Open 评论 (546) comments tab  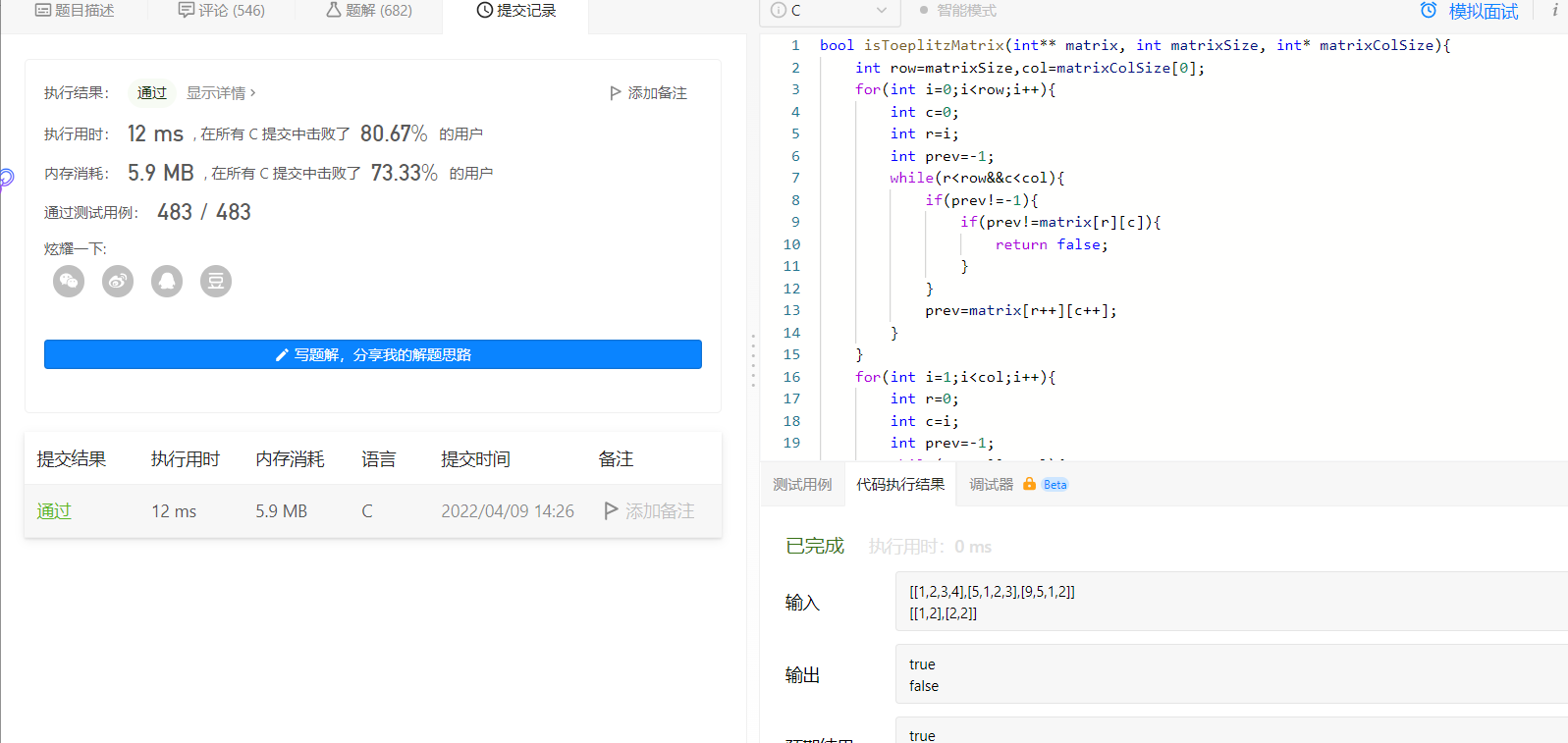click(222, 10)
